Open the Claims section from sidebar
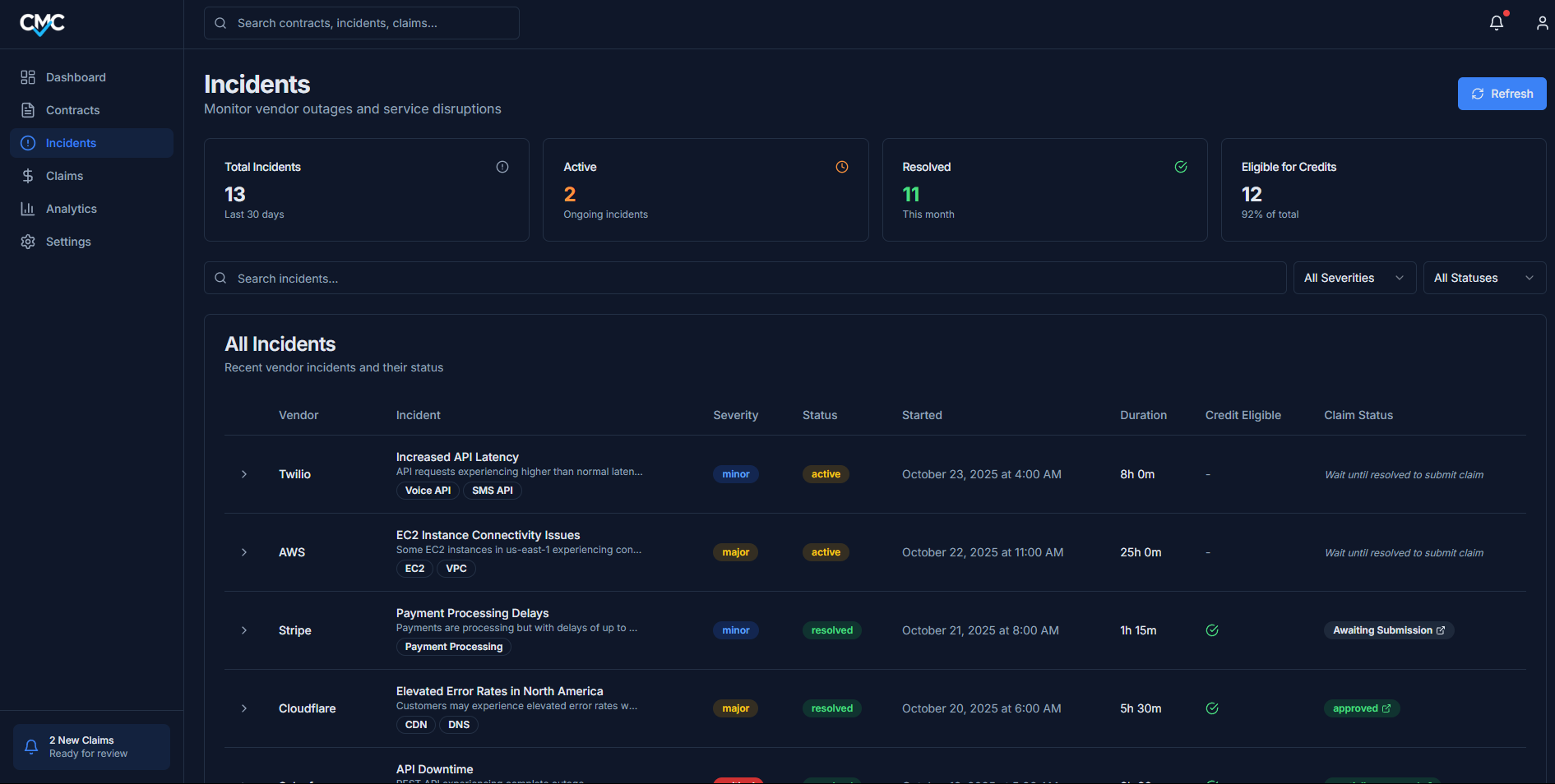1555x784 pixels. 64,175
